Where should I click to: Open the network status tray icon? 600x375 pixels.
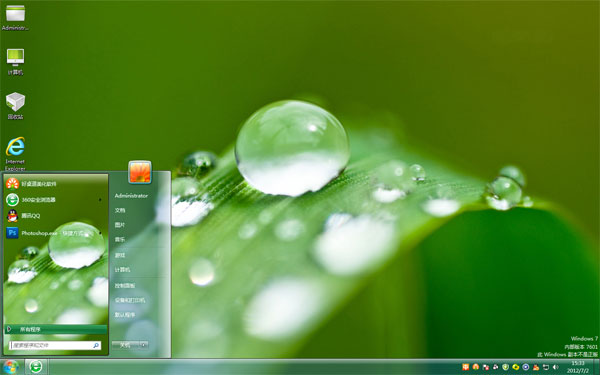click(546, 367)
